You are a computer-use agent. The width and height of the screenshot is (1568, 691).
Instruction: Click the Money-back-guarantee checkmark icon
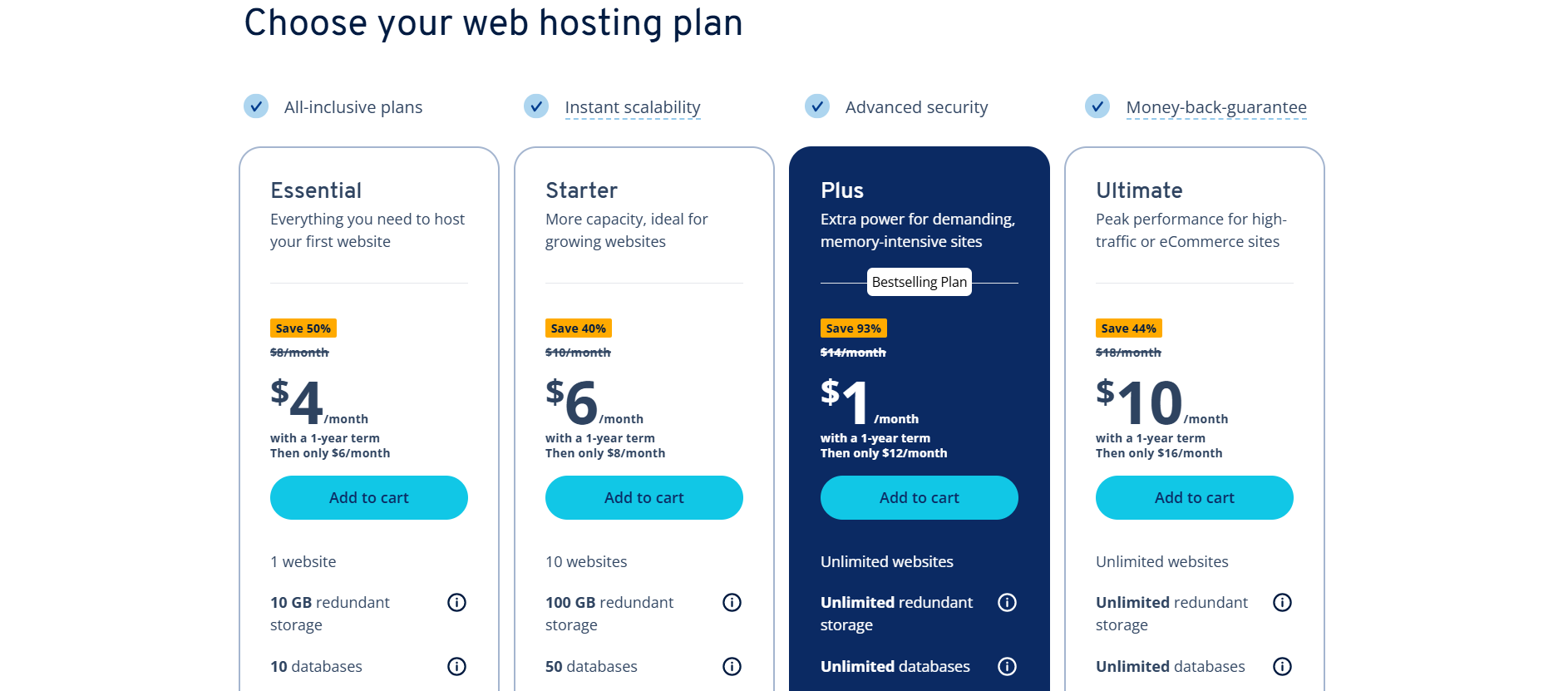pyautogui.click(x=1097, y=106)
